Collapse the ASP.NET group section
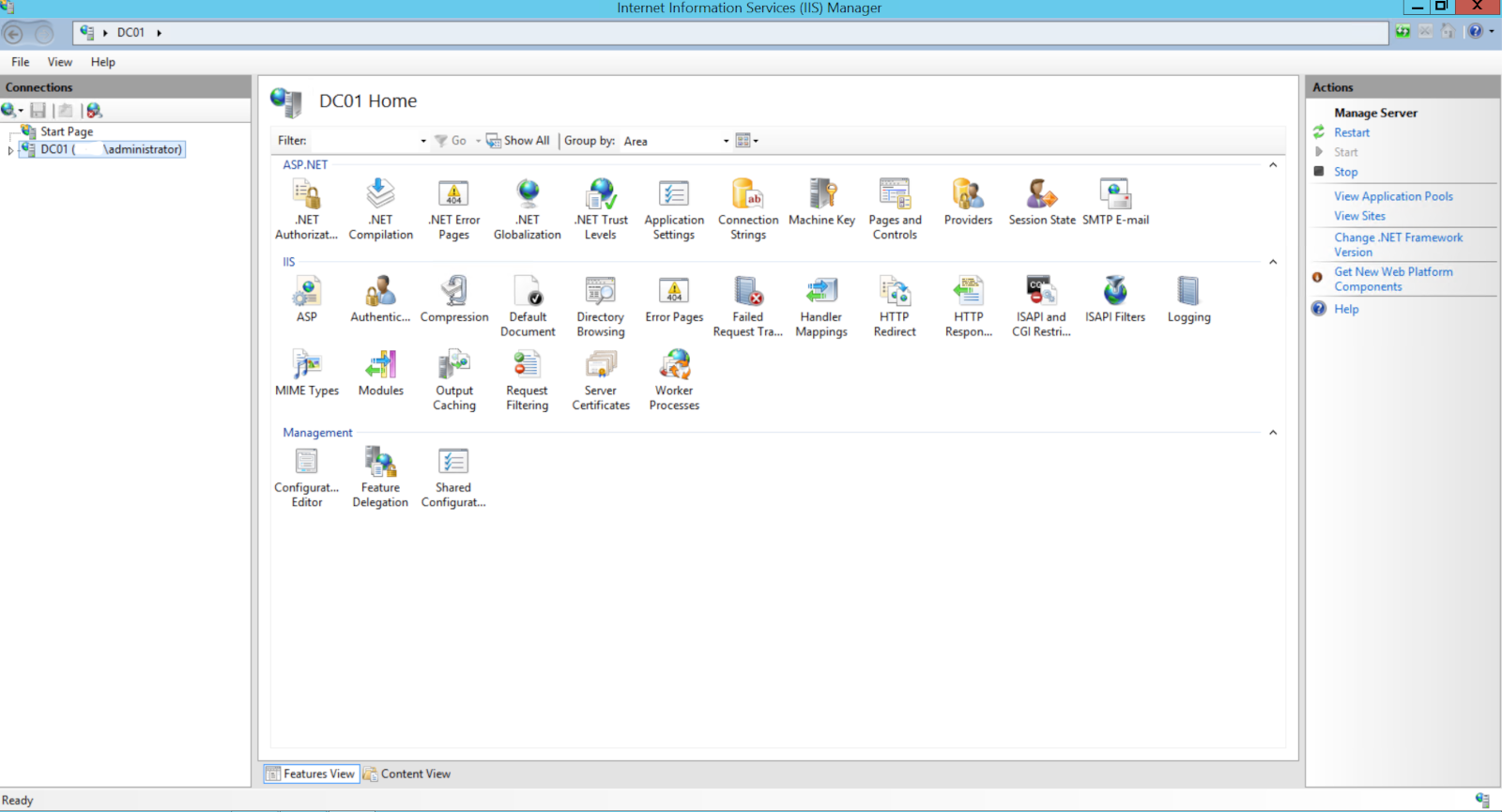This screenshot has height=812, width=1502. pos(1273,165)
